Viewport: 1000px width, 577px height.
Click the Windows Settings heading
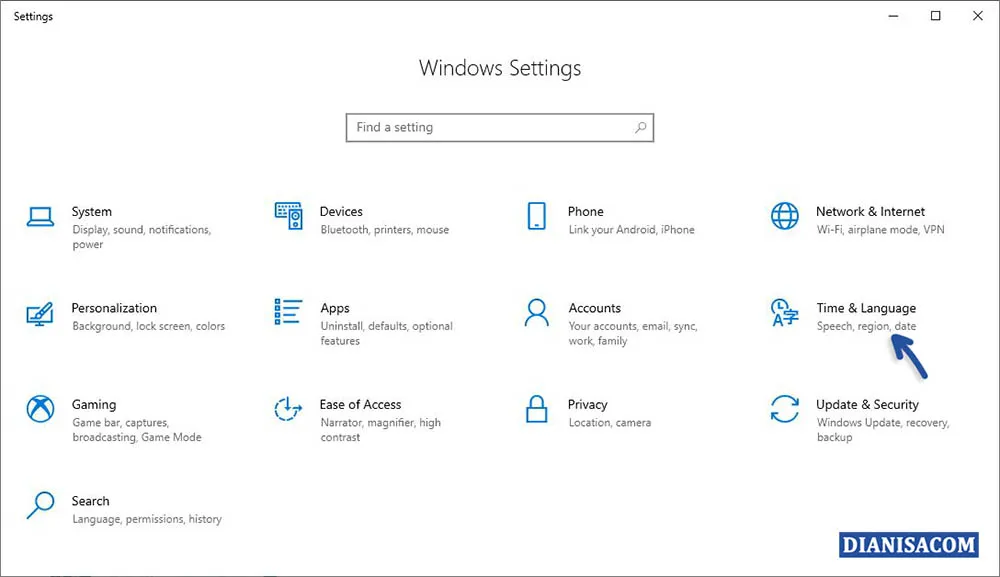point(500,68)
